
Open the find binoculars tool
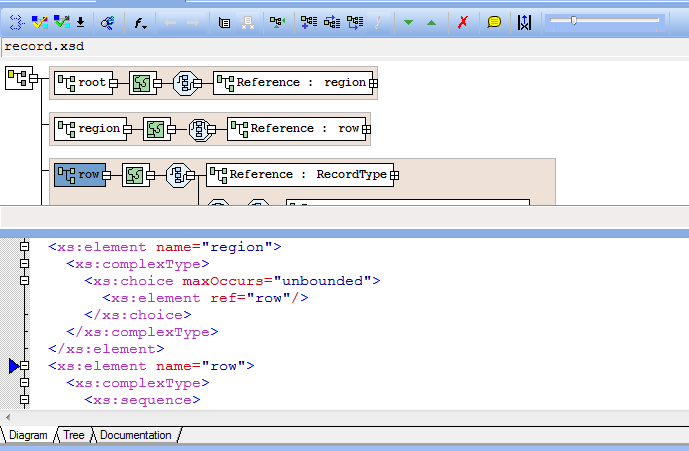[x=108, y=22]
